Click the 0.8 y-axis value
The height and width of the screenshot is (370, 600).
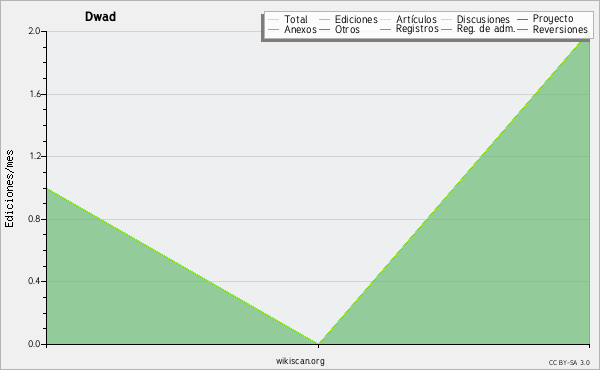[34, 219]
